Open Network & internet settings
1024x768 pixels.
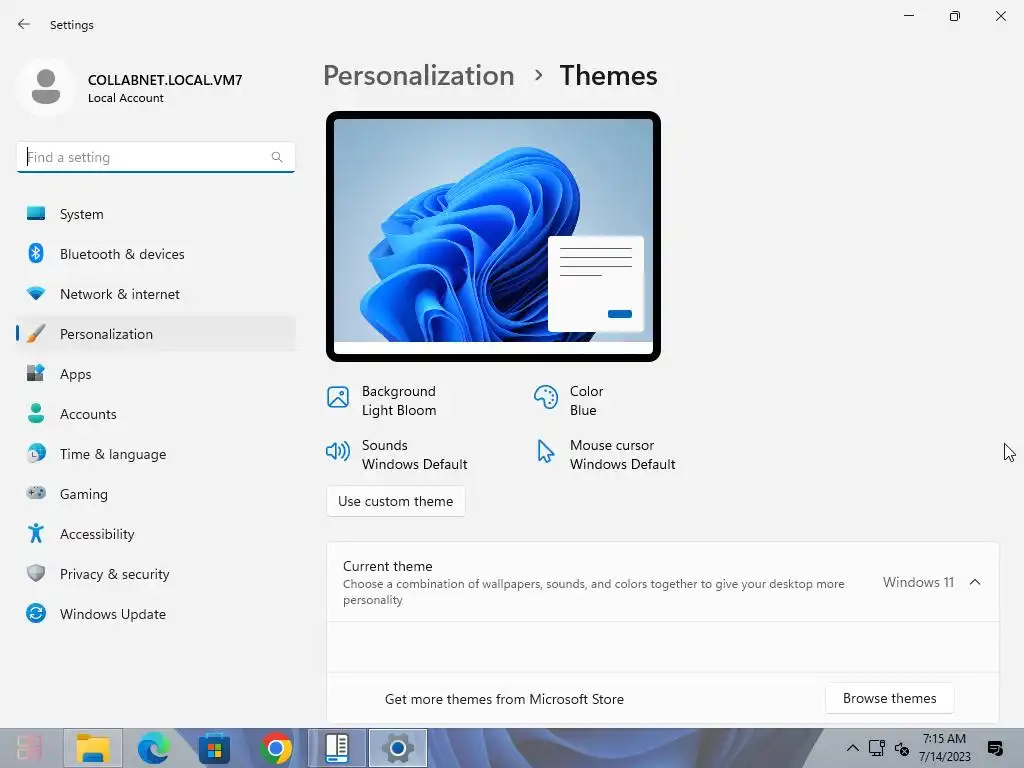pyautogui.click(x=155, y=294)
